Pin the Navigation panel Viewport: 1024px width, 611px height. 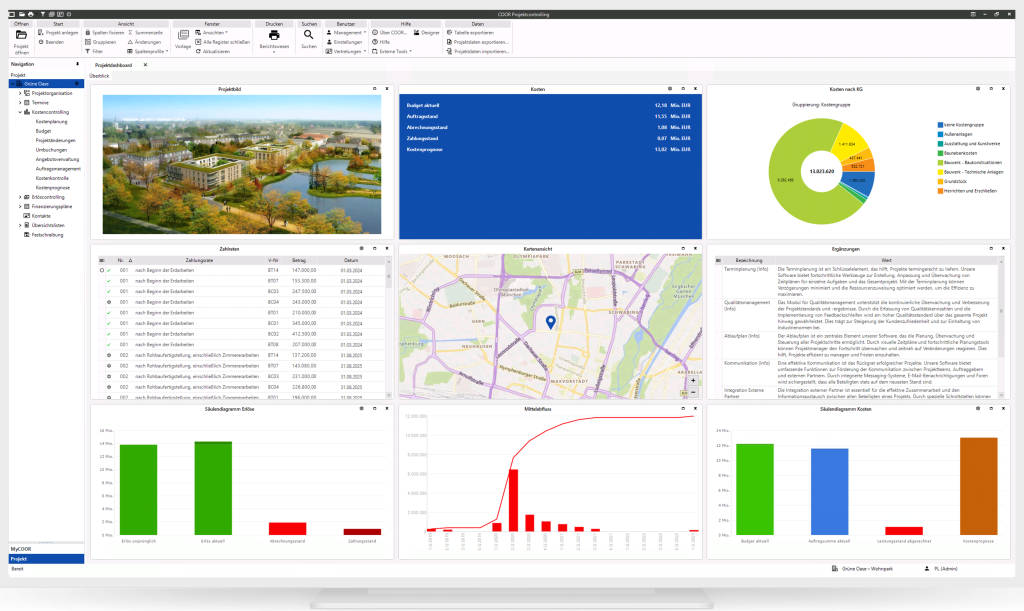(x=77, y=64)
